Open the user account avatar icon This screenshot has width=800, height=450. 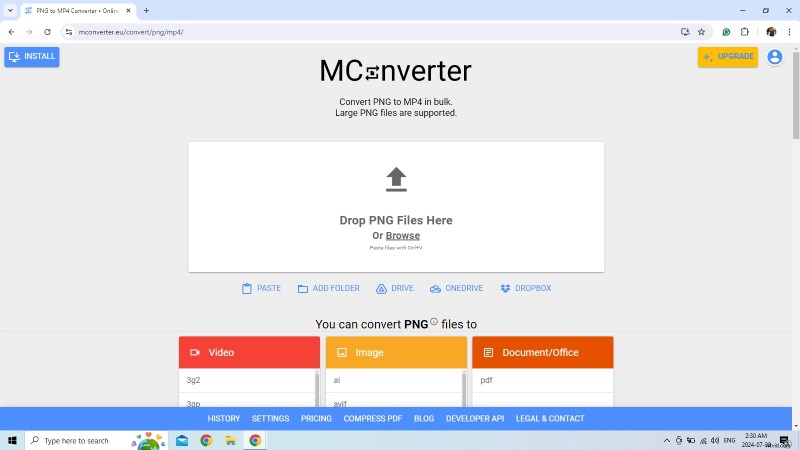click(x=774, y=57)
